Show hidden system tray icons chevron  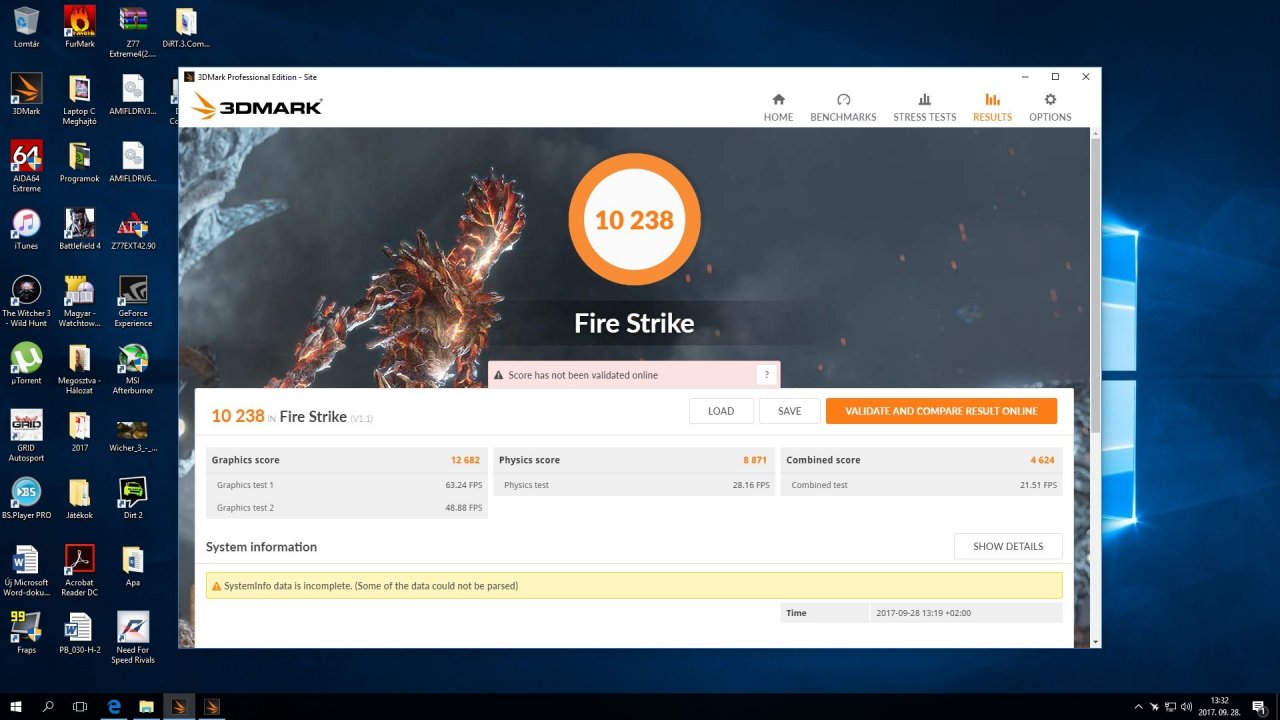1138,706
